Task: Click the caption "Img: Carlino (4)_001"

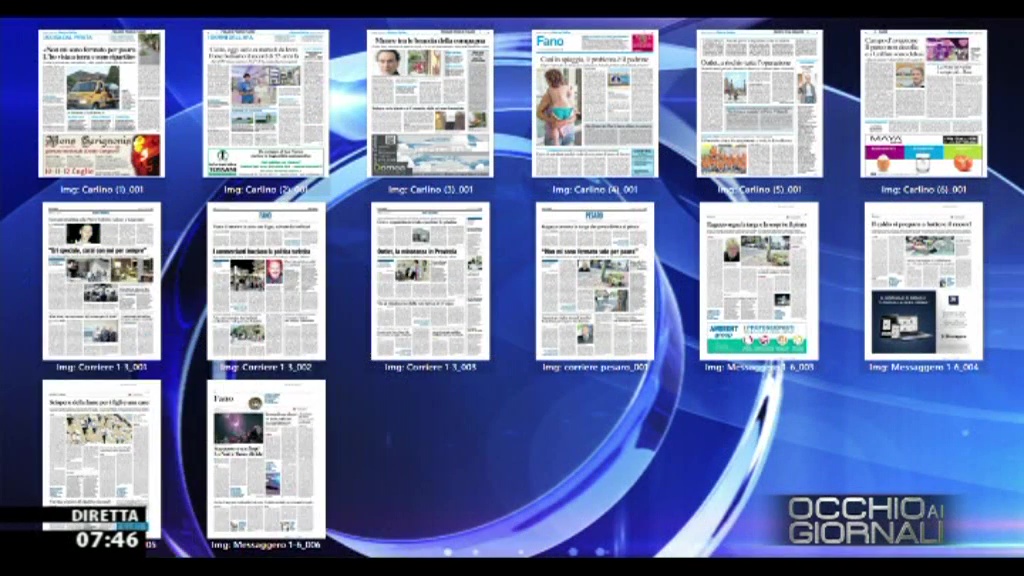Action: 595,189
